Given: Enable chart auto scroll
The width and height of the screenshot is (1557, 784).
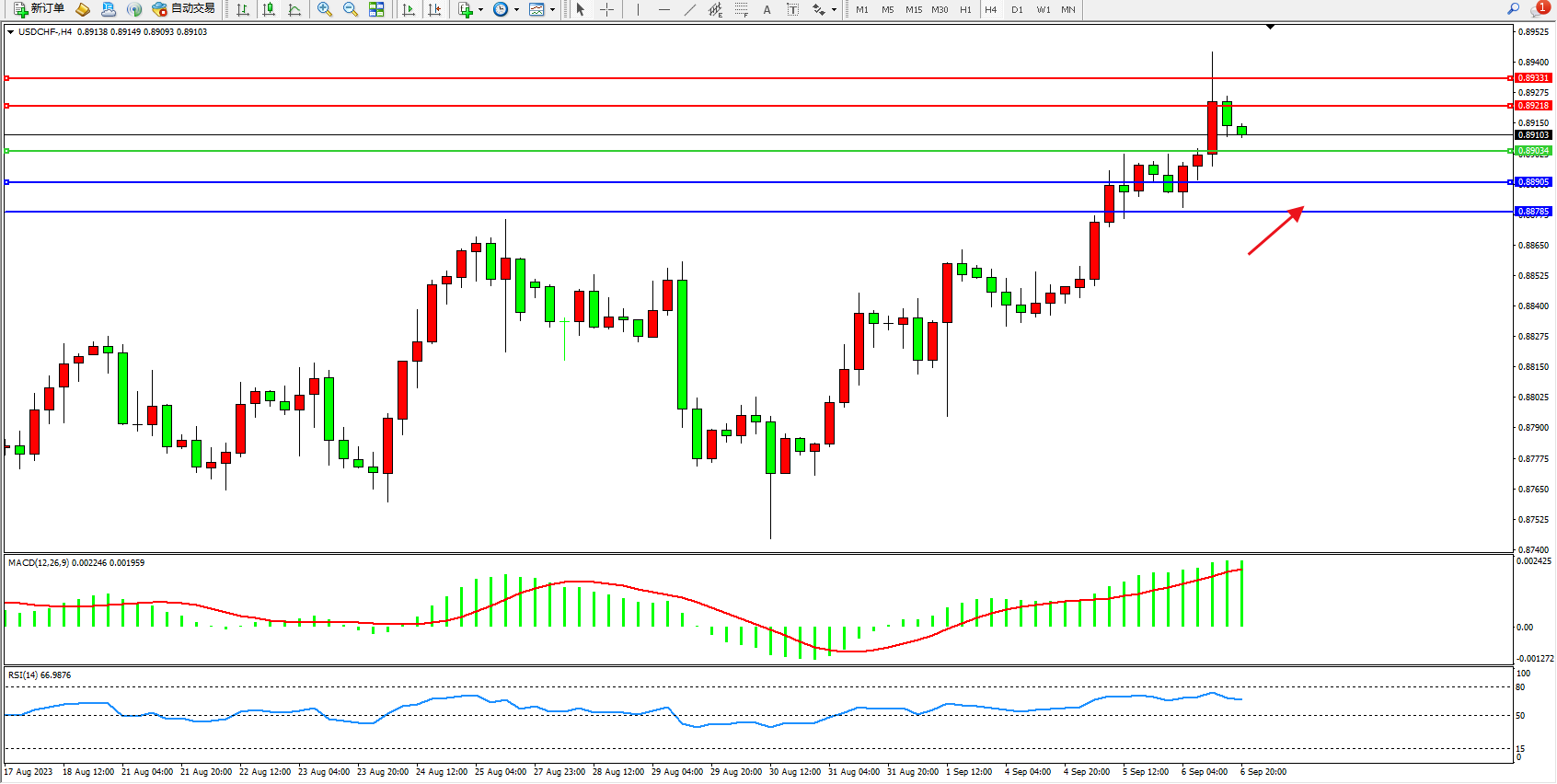Looking at the screenshot, I should point(409,9).
